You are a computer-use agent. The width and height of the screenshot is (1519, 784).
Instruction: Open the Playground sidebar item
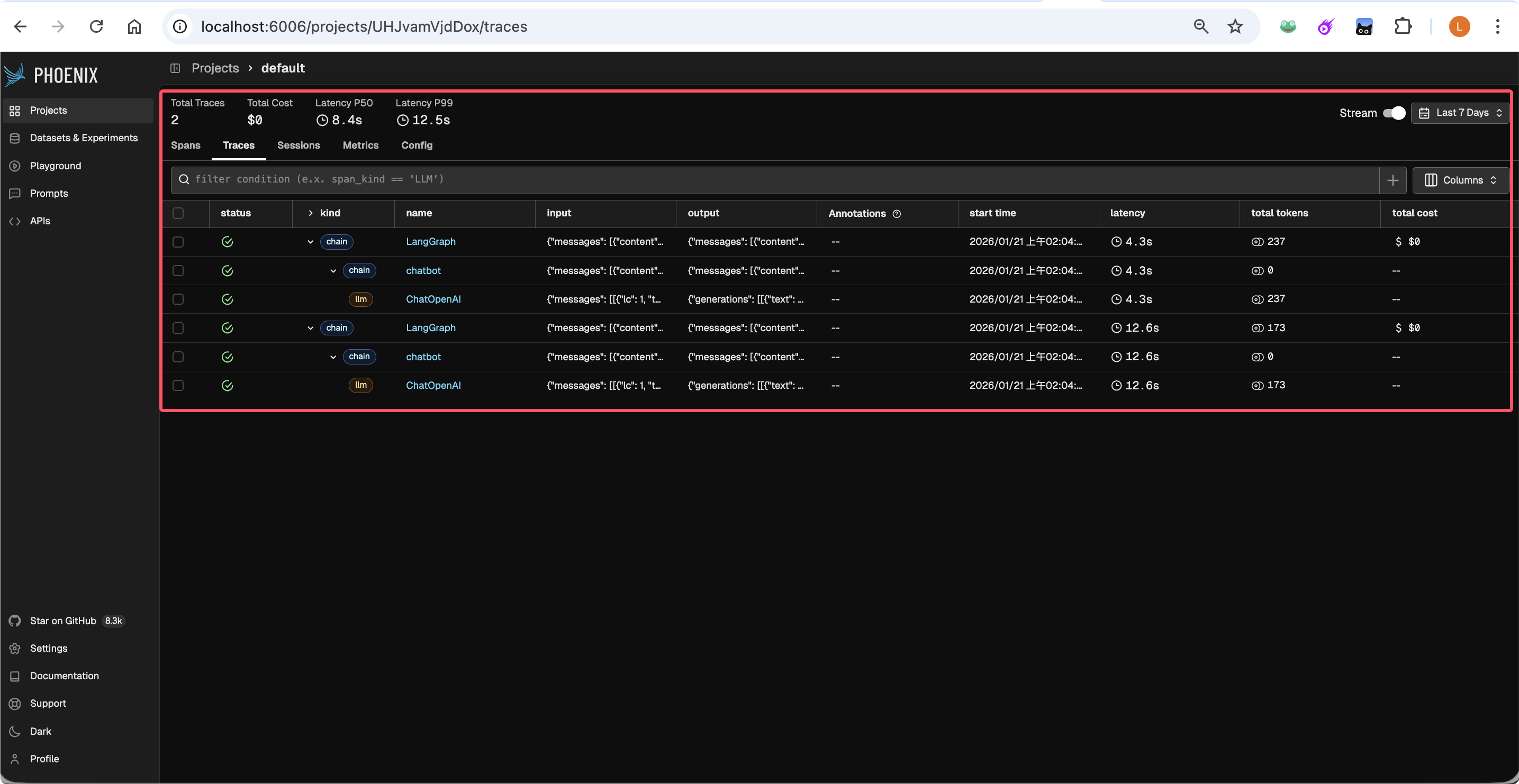pyautogui.click(x=56, y=166)
